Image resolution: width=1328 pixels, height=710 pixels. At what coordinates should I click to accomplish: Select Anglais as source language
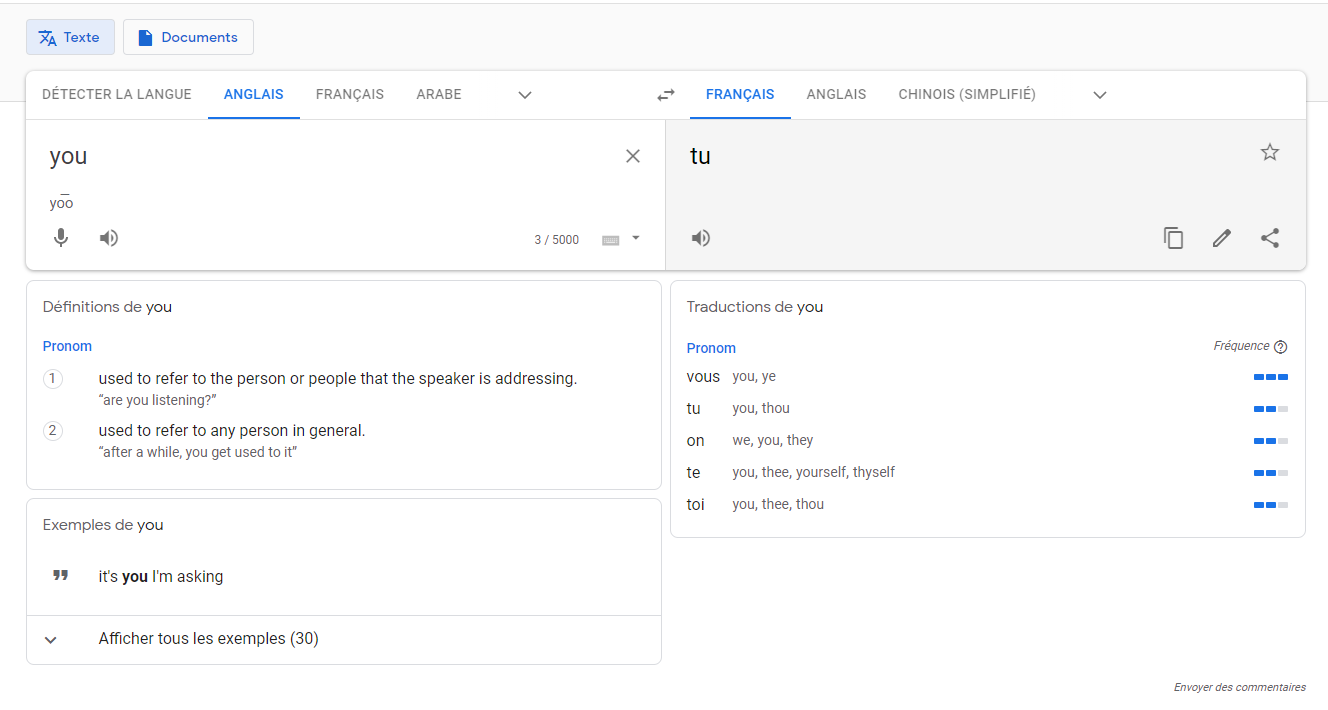click(254, 95)
